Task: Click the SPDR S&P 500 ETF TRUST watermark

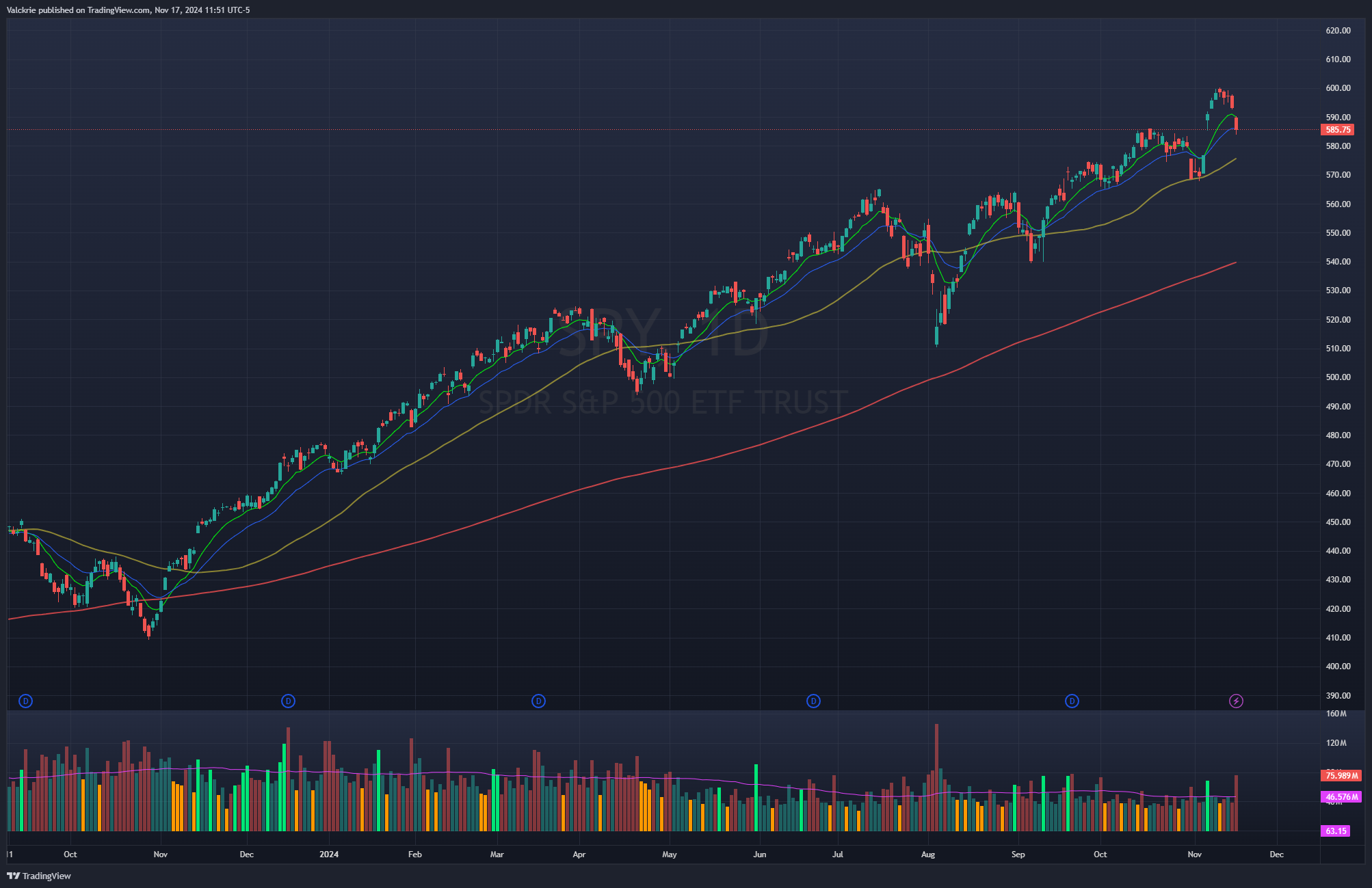Action: [x=663, y=402]
